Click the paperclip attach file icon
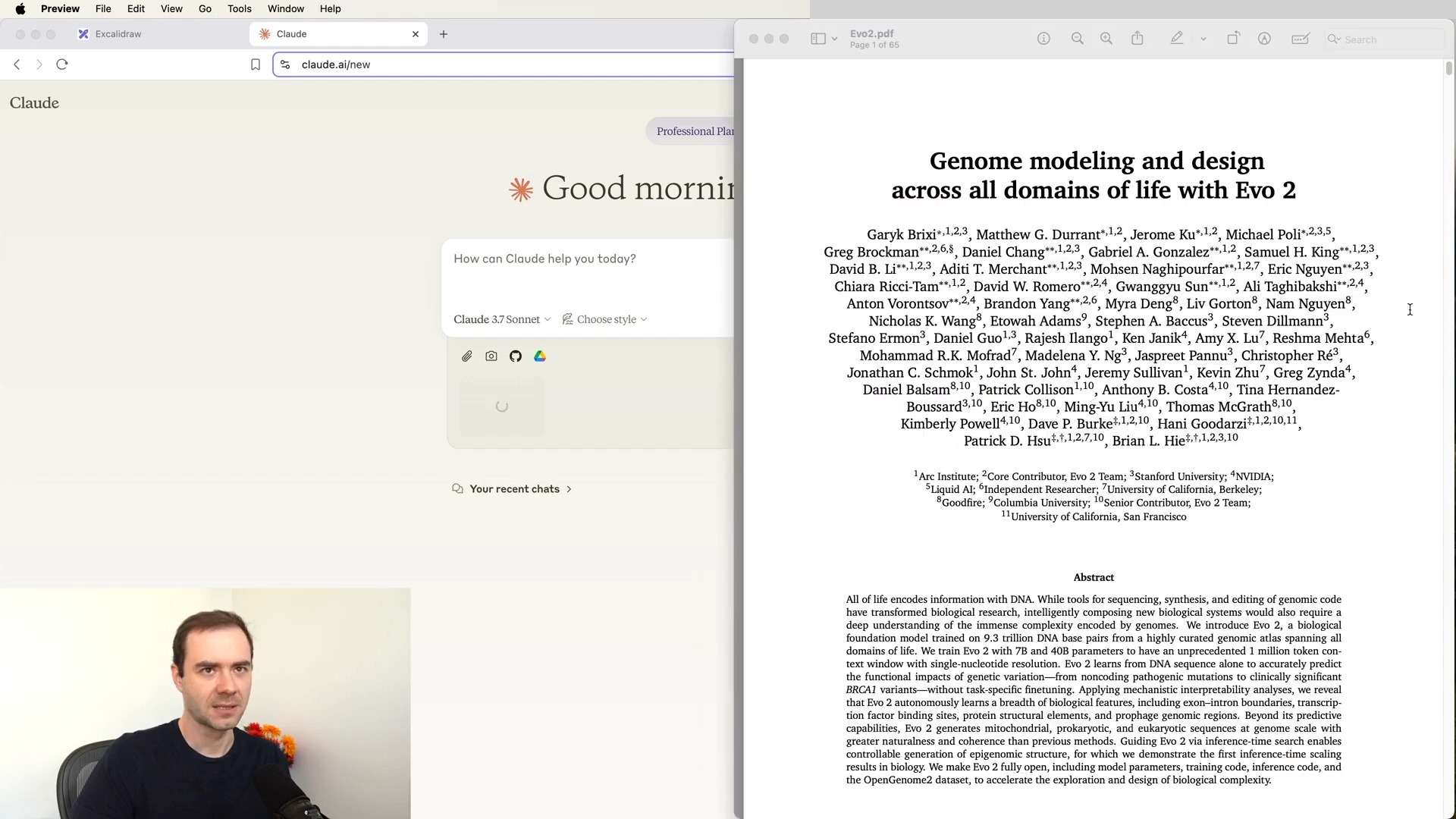Image resolution: width=1456 pixels, height=819 pixels. pyautogui.click(x=467, y=356)
